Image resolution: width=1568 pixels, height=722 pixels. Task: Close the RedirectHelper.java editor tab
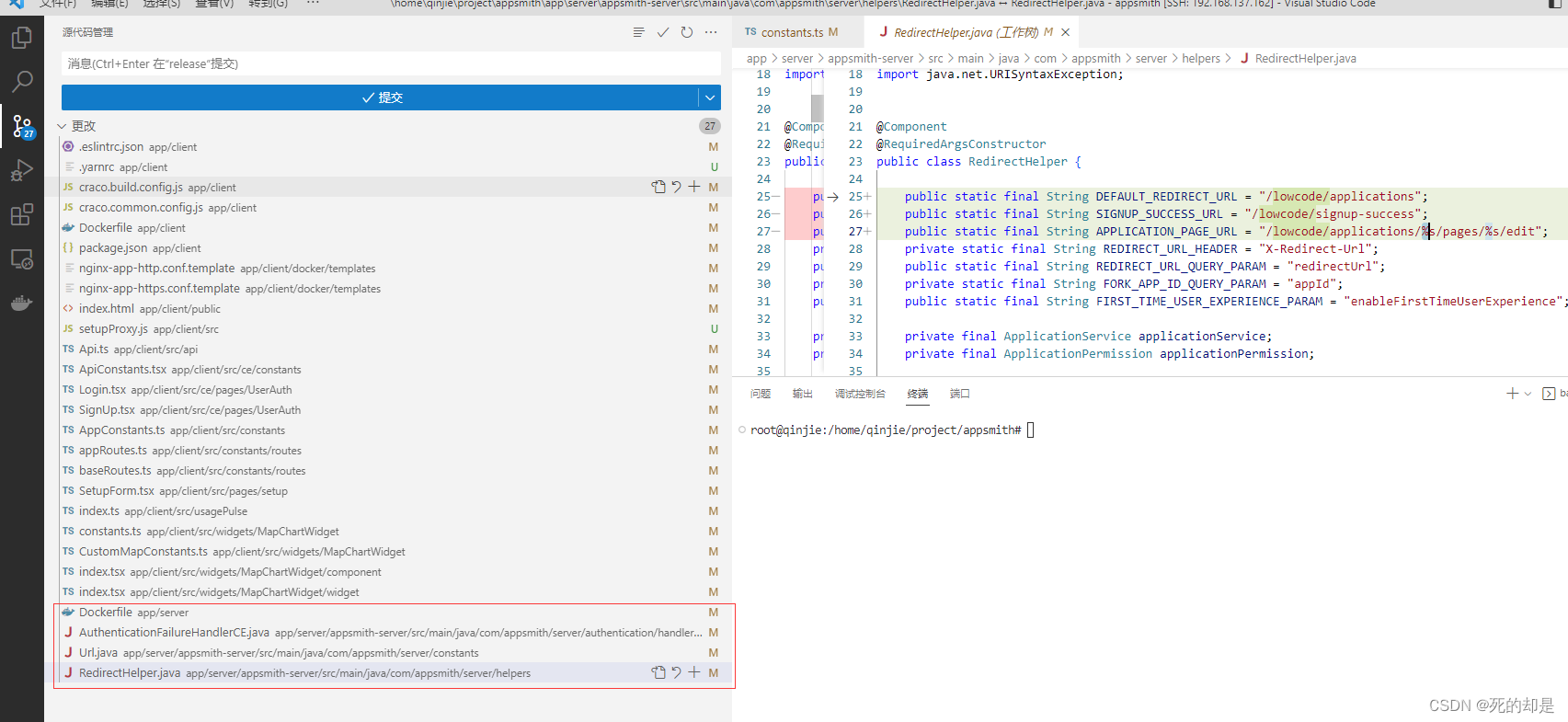(1066, 32)
